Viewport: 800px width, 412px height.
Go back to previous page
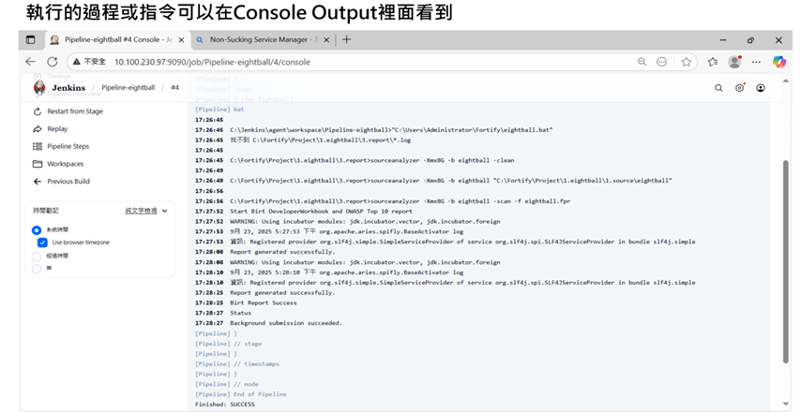click(x=31, y=62)
